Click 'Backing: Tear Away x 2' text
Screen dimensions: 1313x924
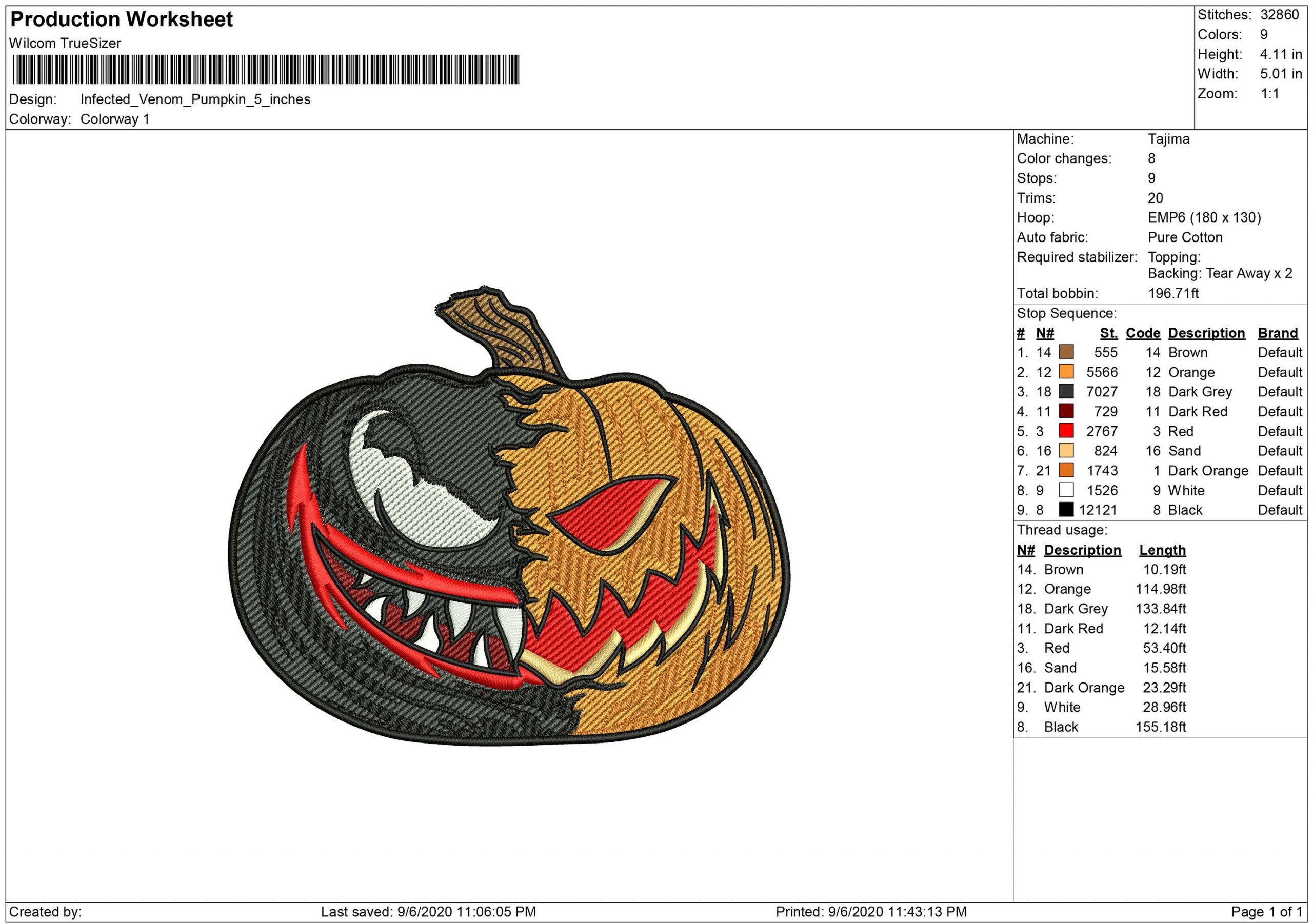1220,273
